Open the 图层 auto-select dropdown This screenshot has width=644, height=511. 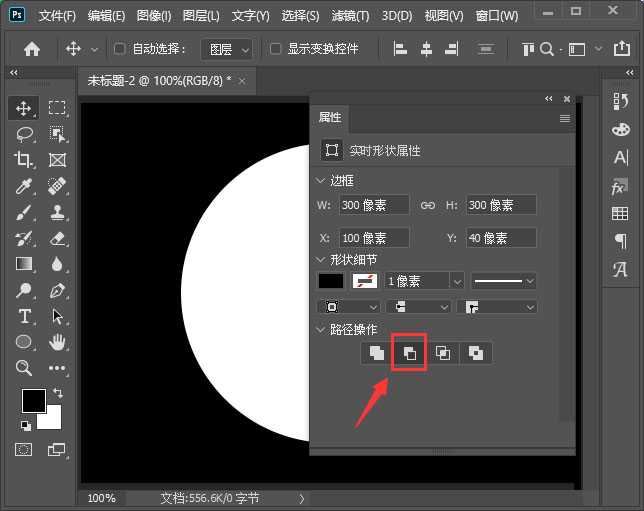[226, 49]
